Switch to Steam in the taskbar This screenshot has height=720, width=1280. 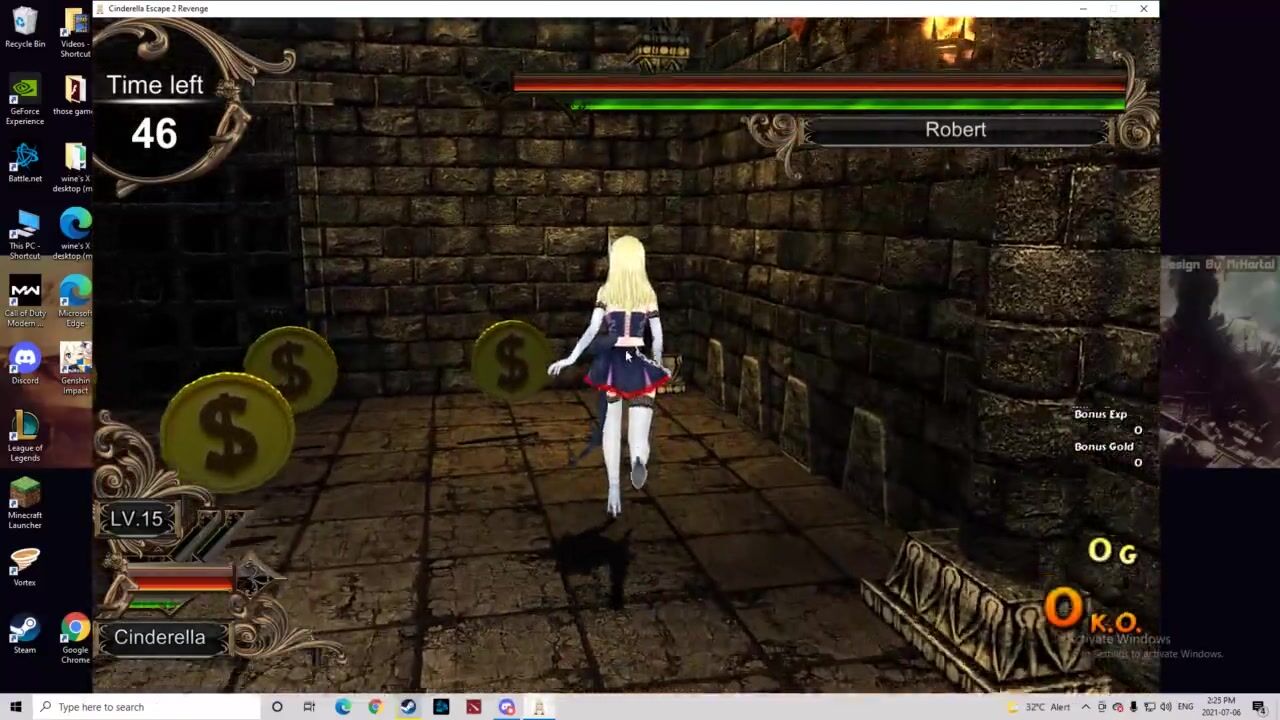408,707
